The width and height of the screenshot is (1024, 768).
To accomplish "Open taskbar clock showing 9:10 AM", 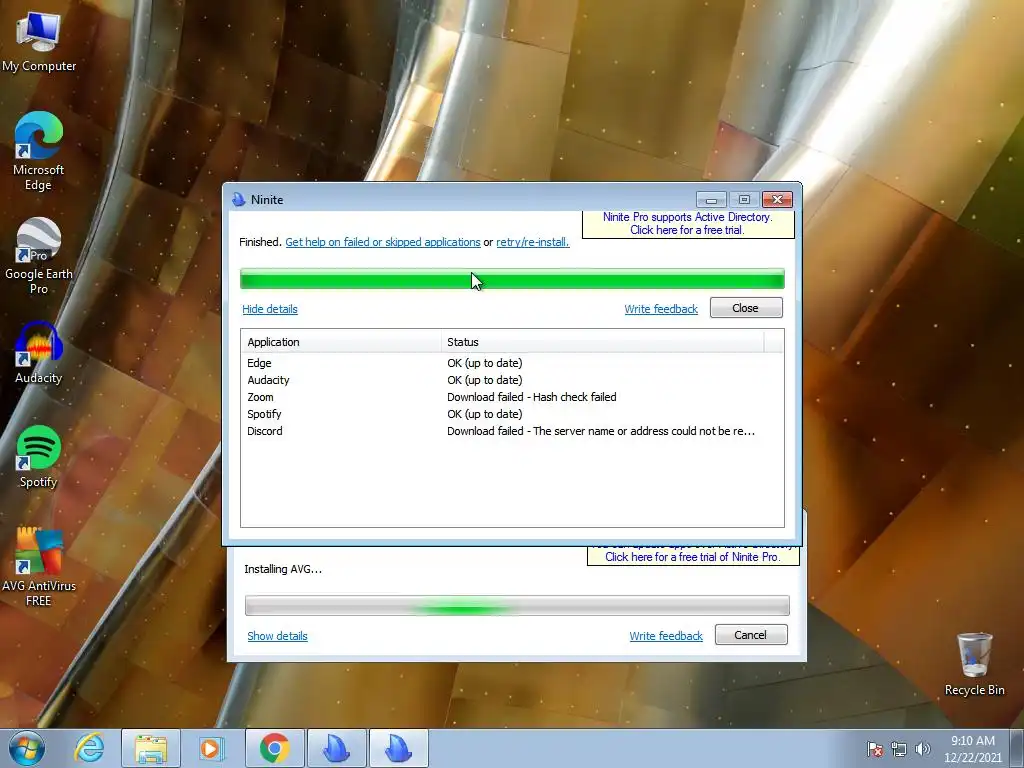I will click(972, 748).
